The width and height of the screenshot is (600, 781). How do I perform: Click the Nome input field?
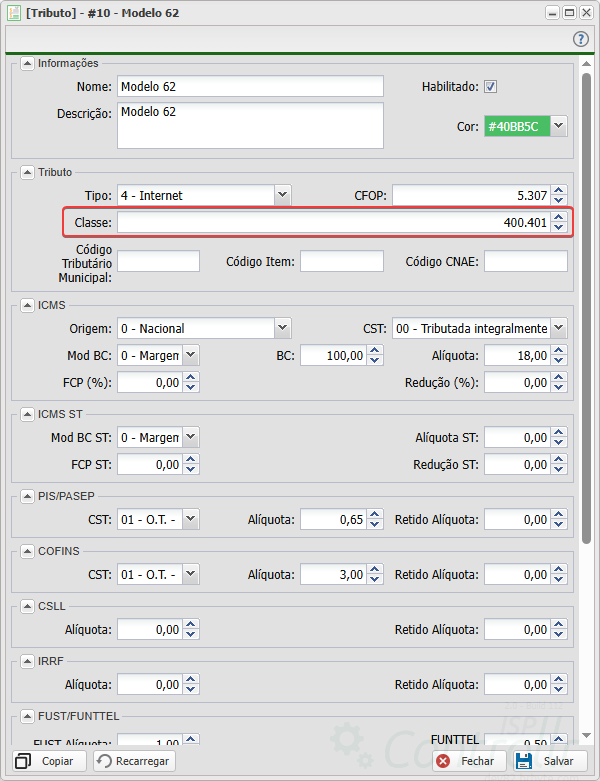click(x=250, y=87)
